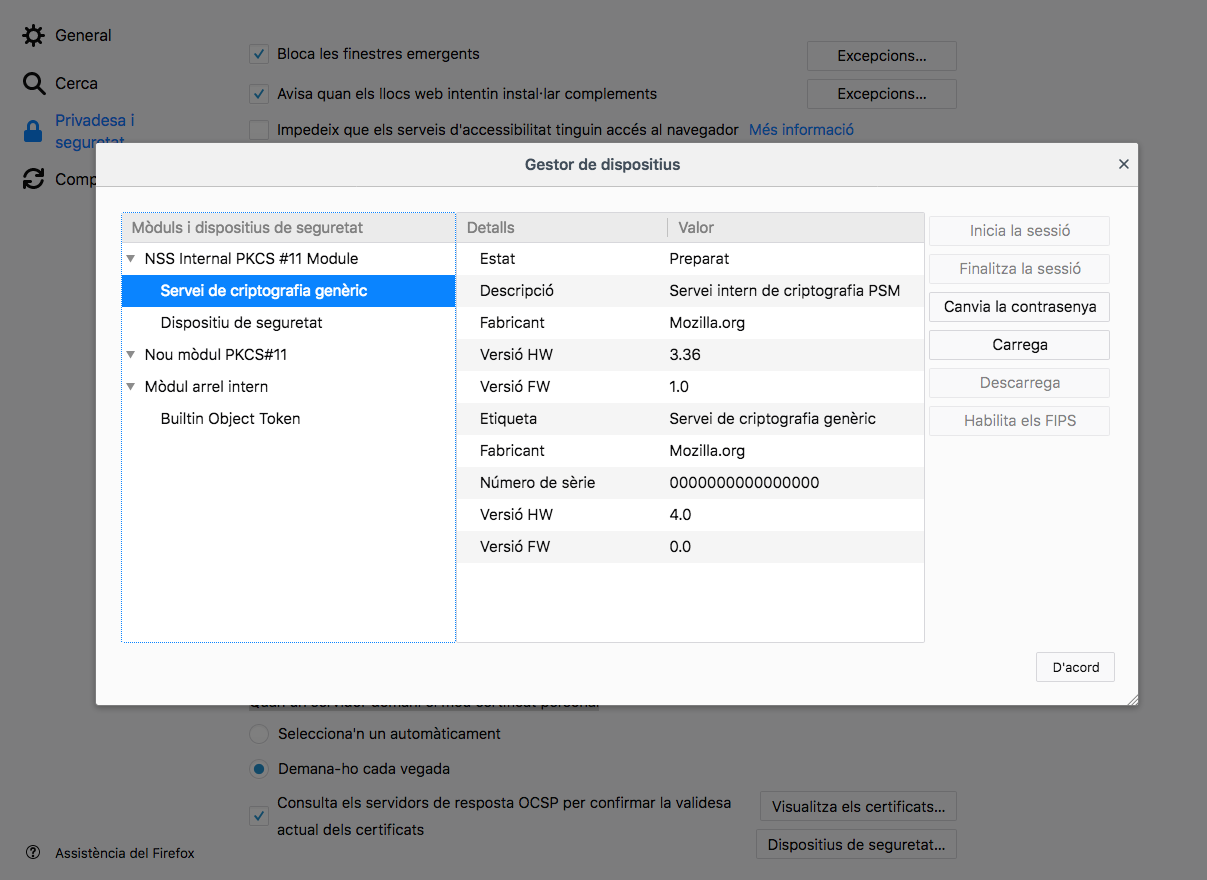Select the Demana-ho cada vegada radio button

pos(259,769)
